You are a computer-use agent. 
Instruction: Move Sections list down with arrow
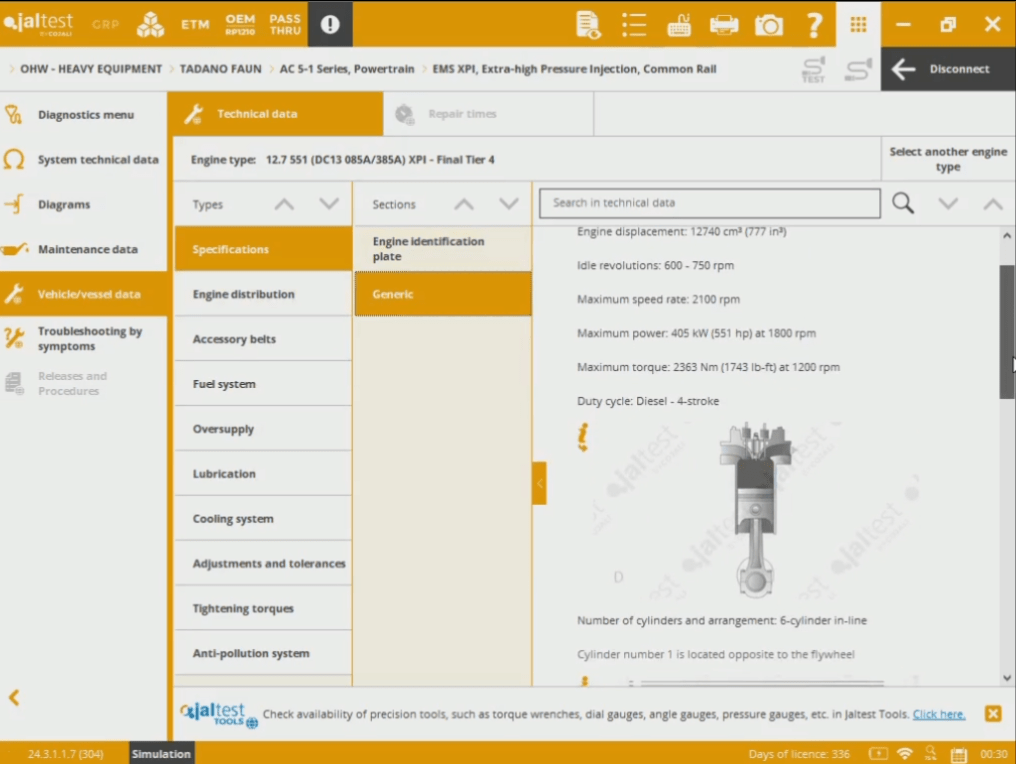(x=509, y=204)
